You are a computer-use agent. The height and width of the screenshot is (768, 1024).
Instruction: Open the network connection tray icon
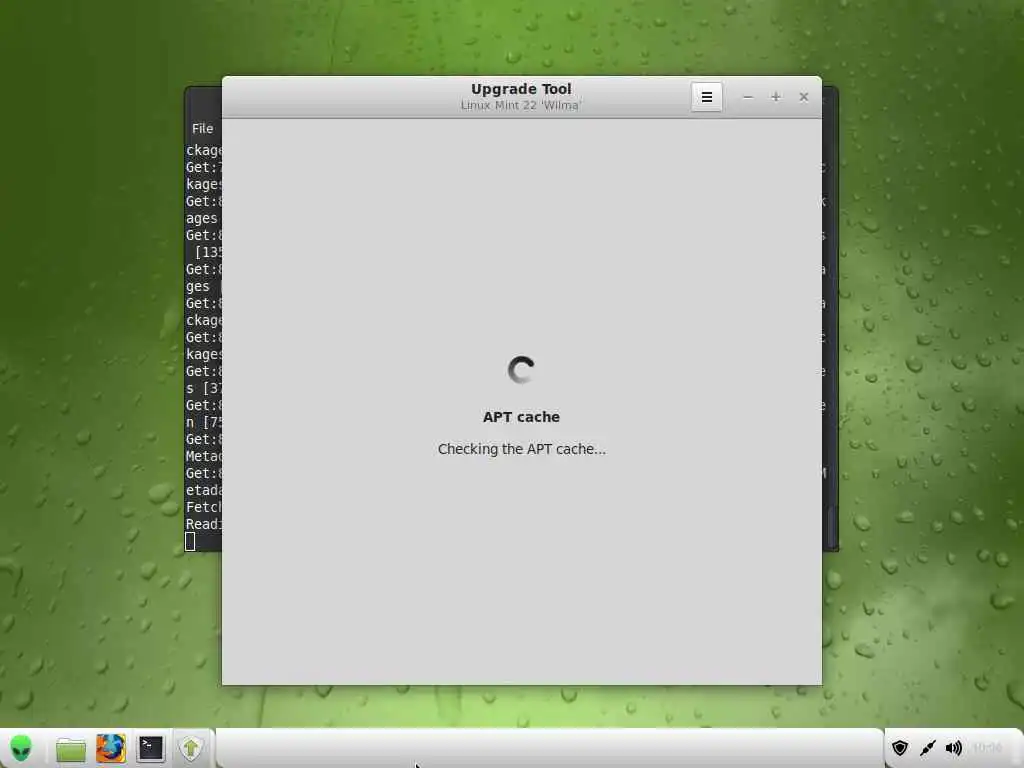927,748
